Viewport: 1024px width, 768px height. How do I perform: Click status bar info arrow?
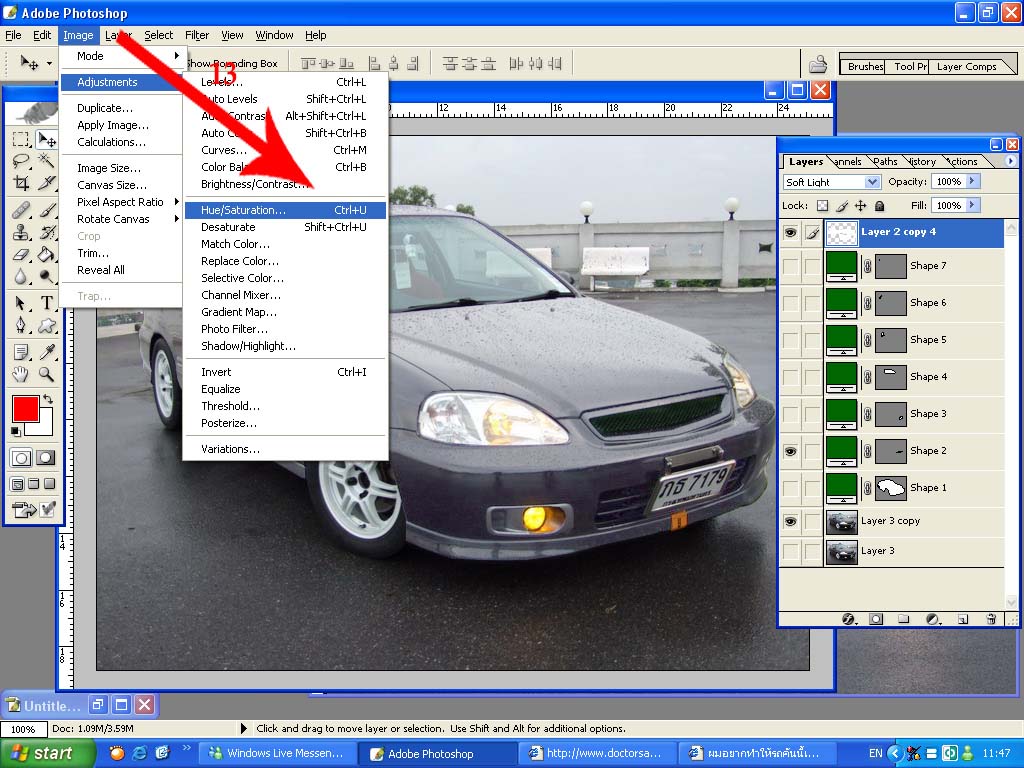(x=244, y=728)
